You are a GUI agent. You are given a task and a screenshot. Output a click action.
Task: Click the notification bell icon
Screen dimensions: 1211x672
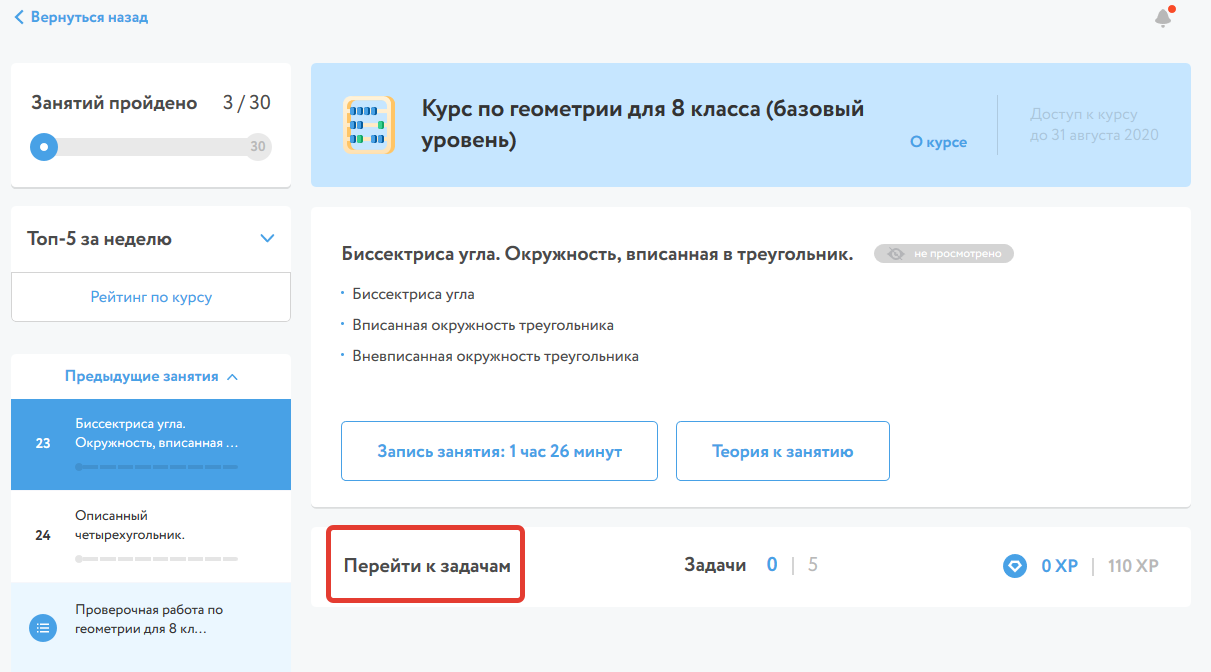coord(1162,18)
